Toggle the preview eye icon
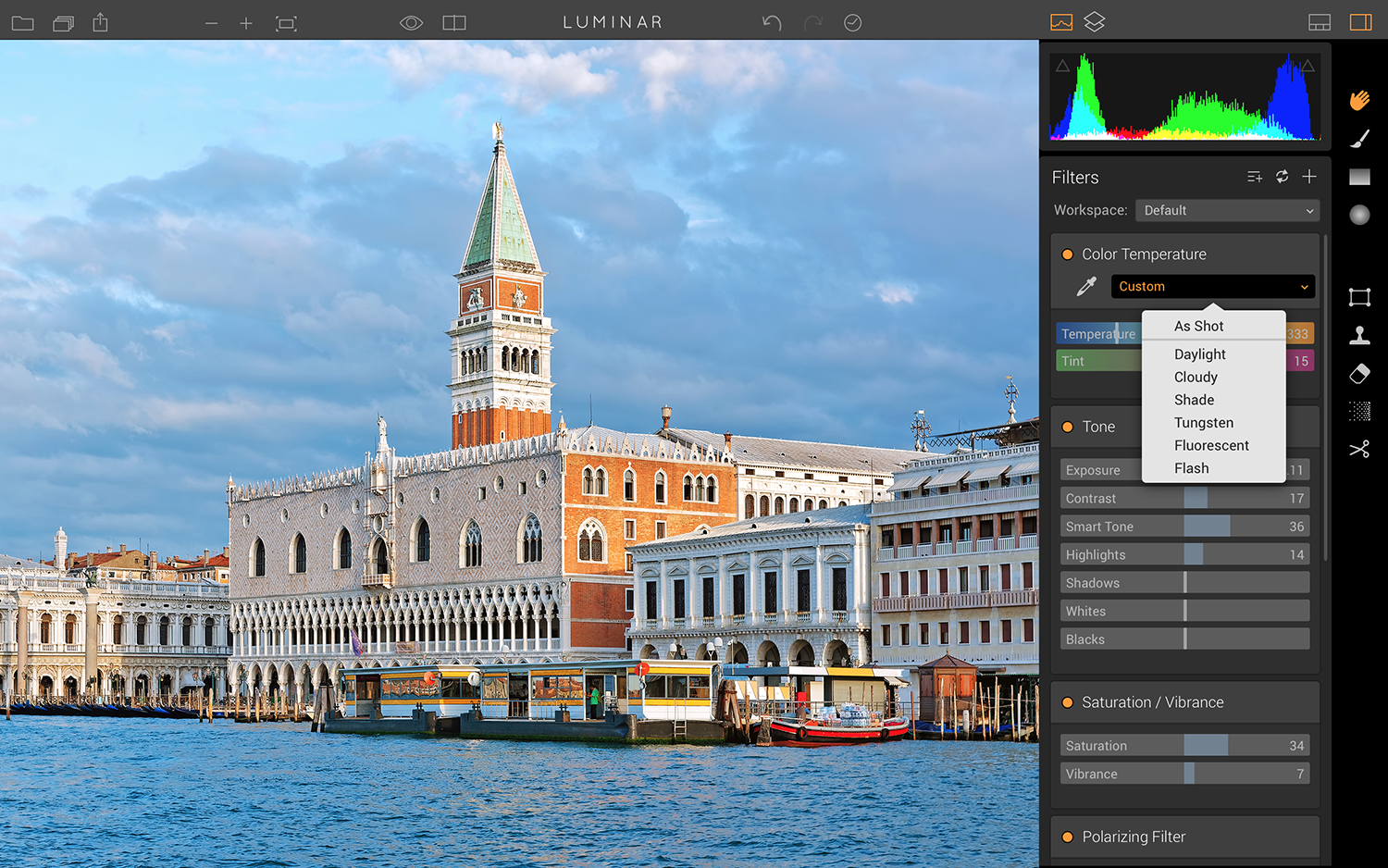This screenshot has width=1388, height=868. pyautogui.click(x=411, y=22)
